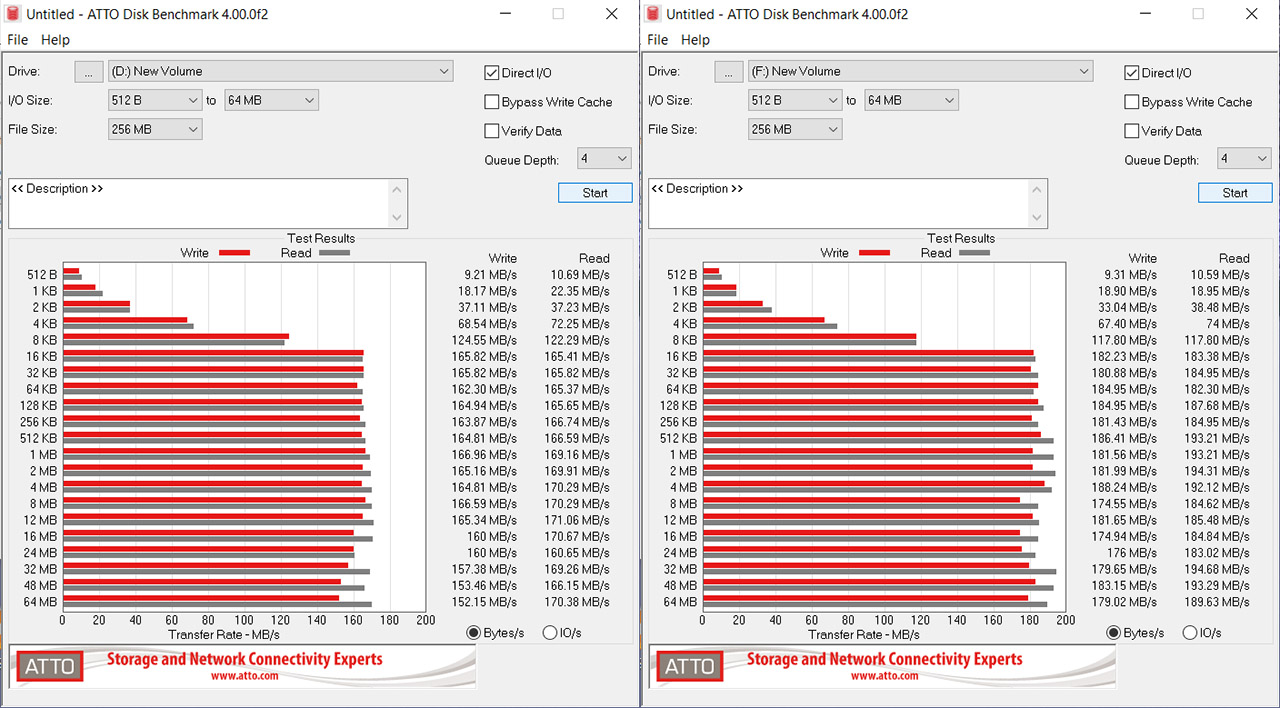
Task: Click the ATTO app icon in left window title bar
Action: pyautogui.click(x=12, y=14)
